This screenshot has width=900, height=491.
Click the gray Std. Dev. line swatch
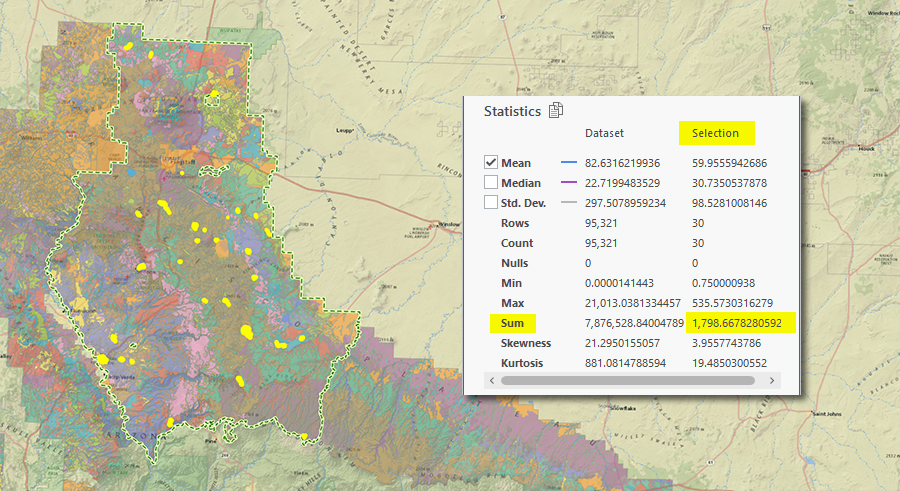568,202
